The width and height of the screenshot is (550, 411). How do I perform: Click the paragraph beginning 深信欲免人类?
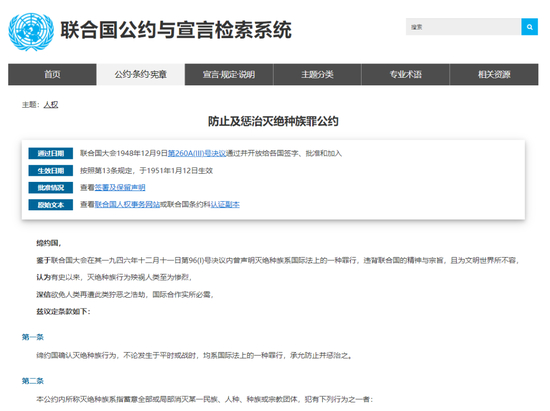(125, 295)
